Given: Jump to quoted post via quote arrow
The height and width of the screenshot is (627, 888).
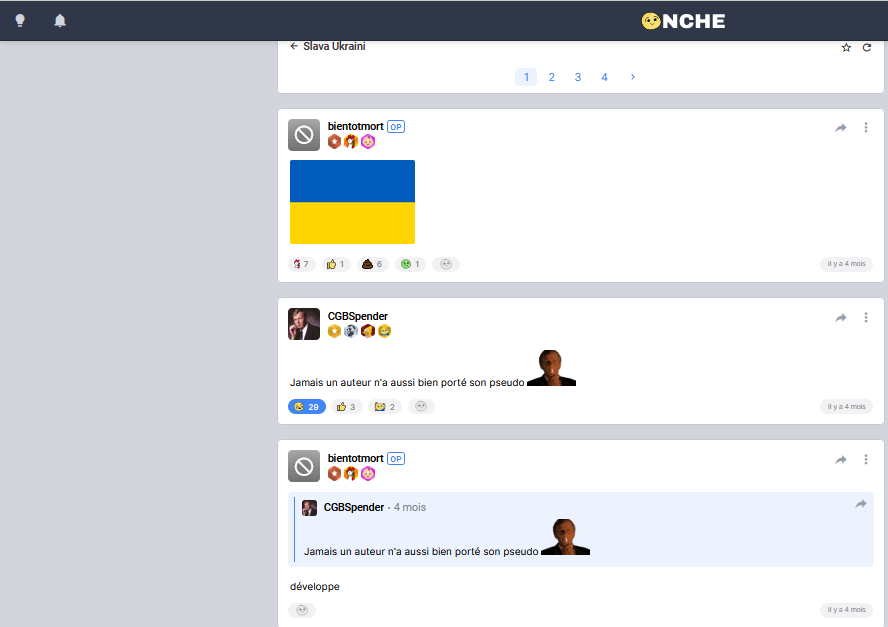Looking at the screenshot, I should click(860, 504).
